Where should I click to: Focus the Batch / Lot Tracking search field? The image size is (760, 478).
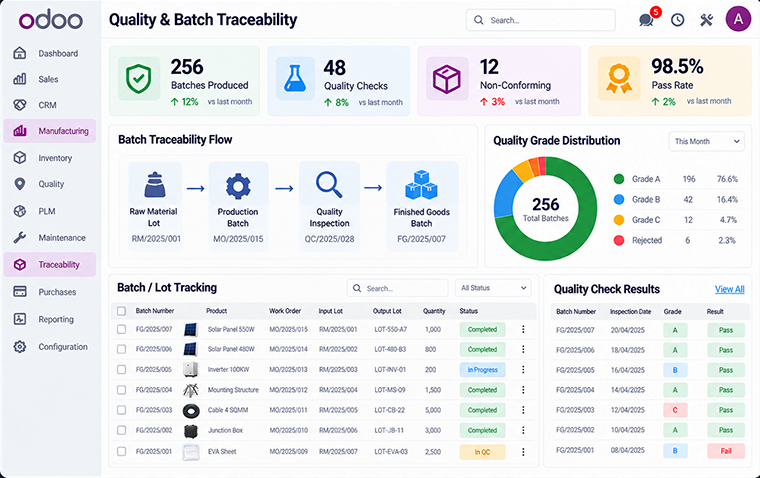[x=397, y=288]
